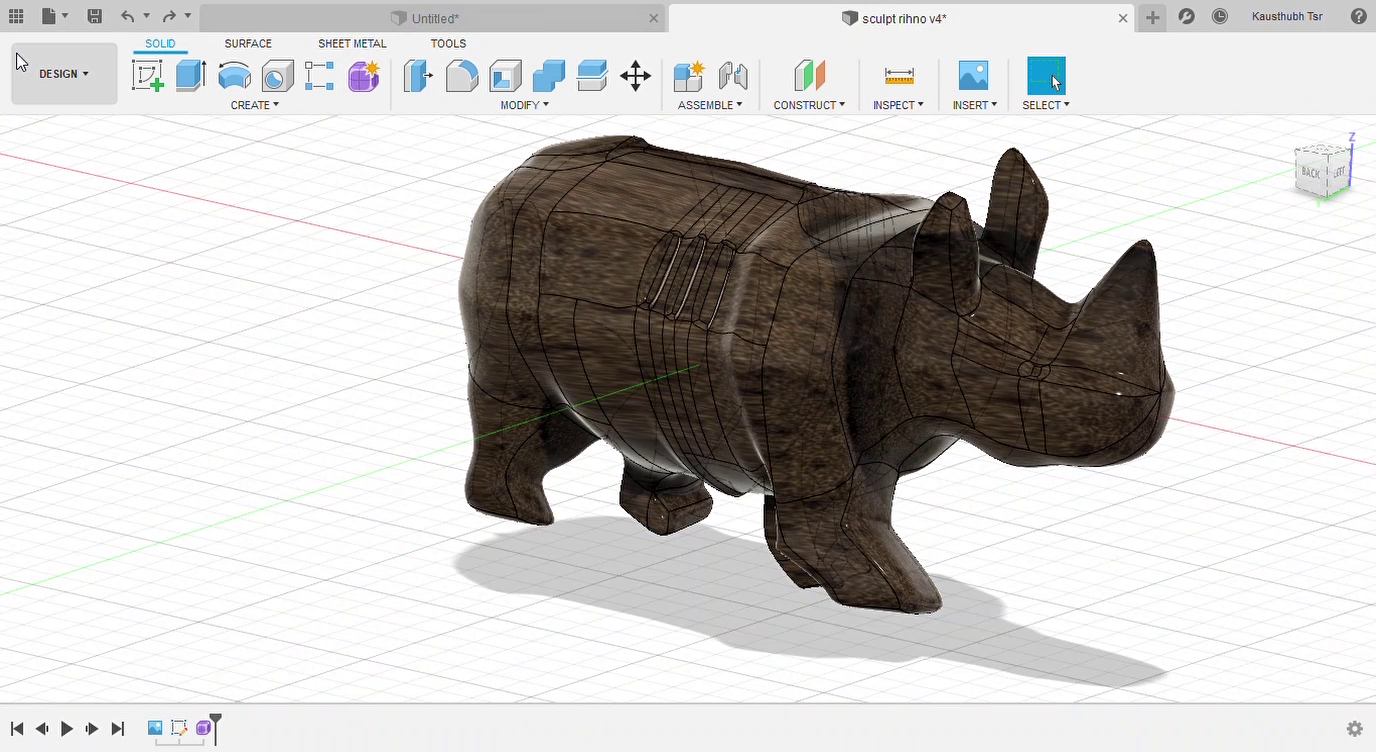Click the ViewCube in the viewport
This screenshot has width=1376, height=752.
tap(1322, 172)
